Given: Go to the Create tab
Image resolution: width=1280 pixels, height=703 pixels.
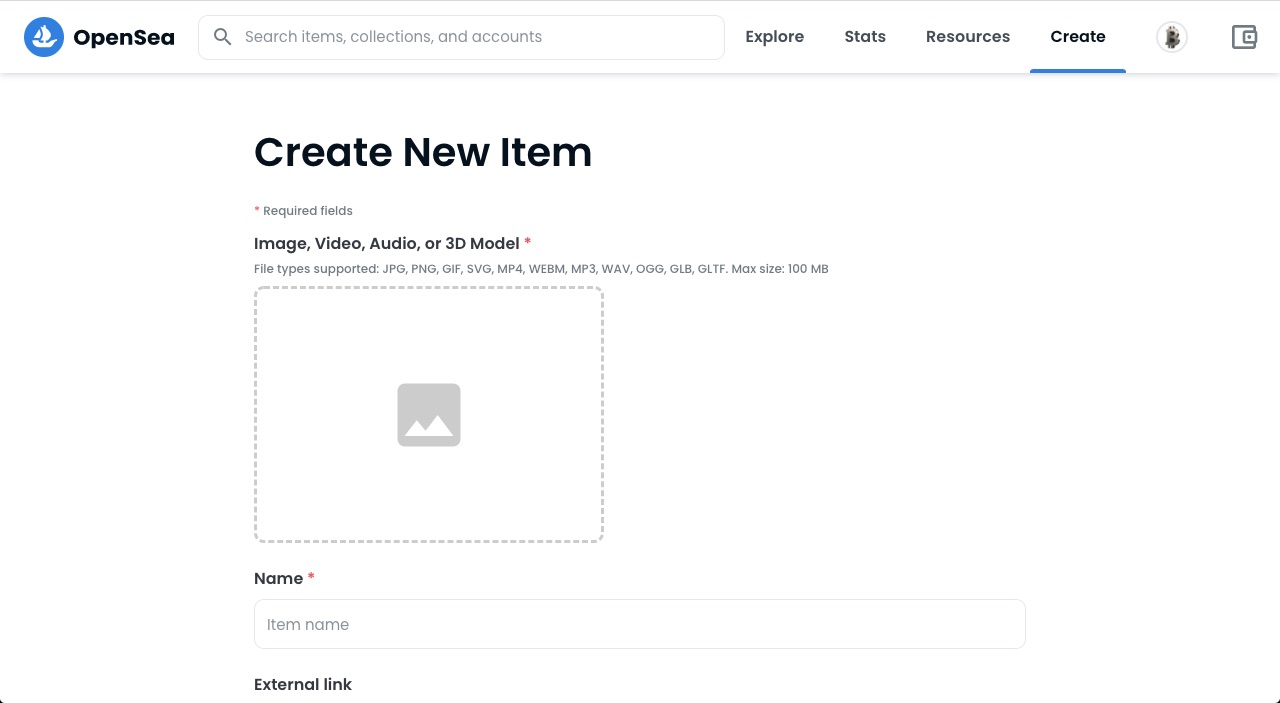Looking at the screenshot, I should point(1078,37).
